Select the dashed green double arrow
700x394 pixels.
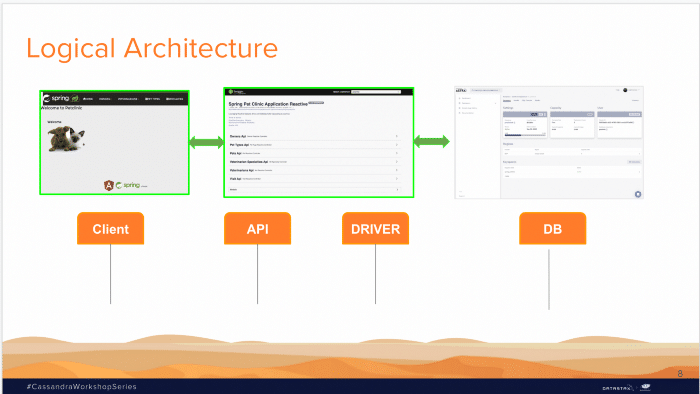431,141
